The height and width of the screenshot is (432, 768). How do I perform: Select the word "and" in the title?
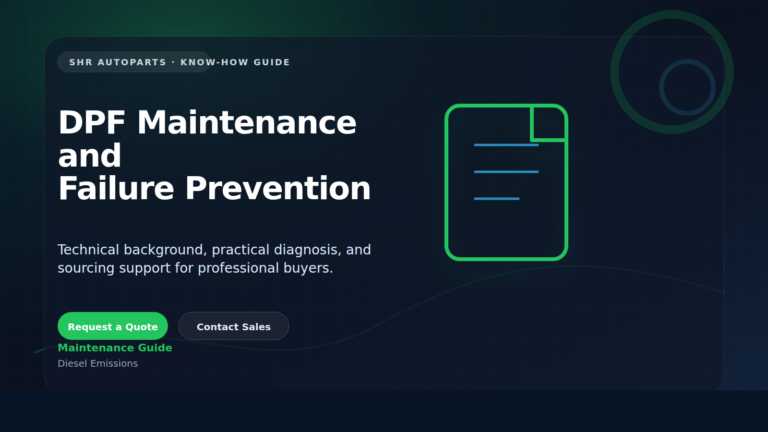point(90,156)
